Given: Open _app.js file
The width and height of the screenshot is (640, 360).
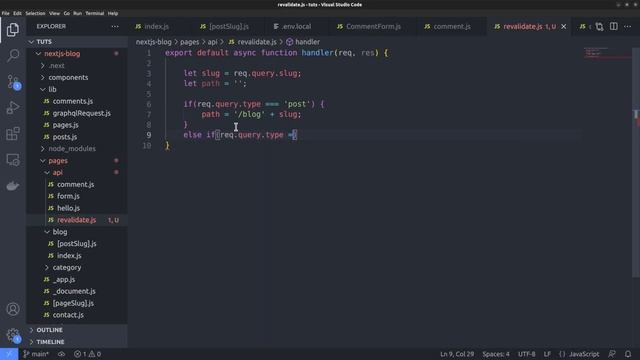Looking at the screenshot, I should click(x=77, y=279).
